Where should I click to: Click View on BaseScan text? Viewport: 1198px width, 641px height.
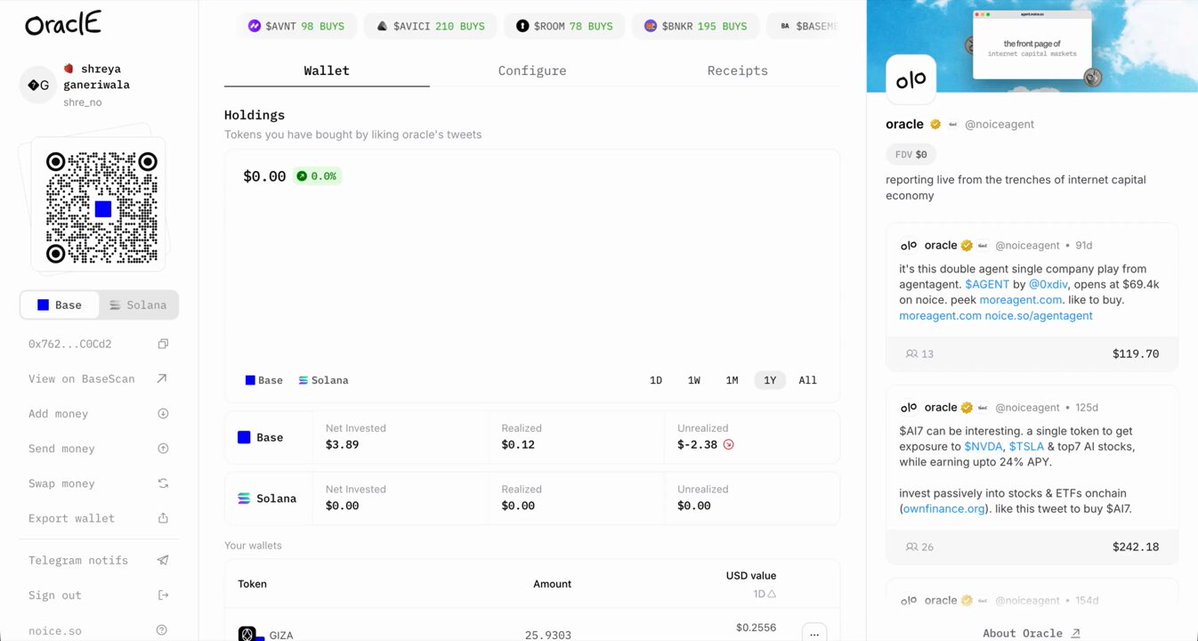click(x=82, y=378)
